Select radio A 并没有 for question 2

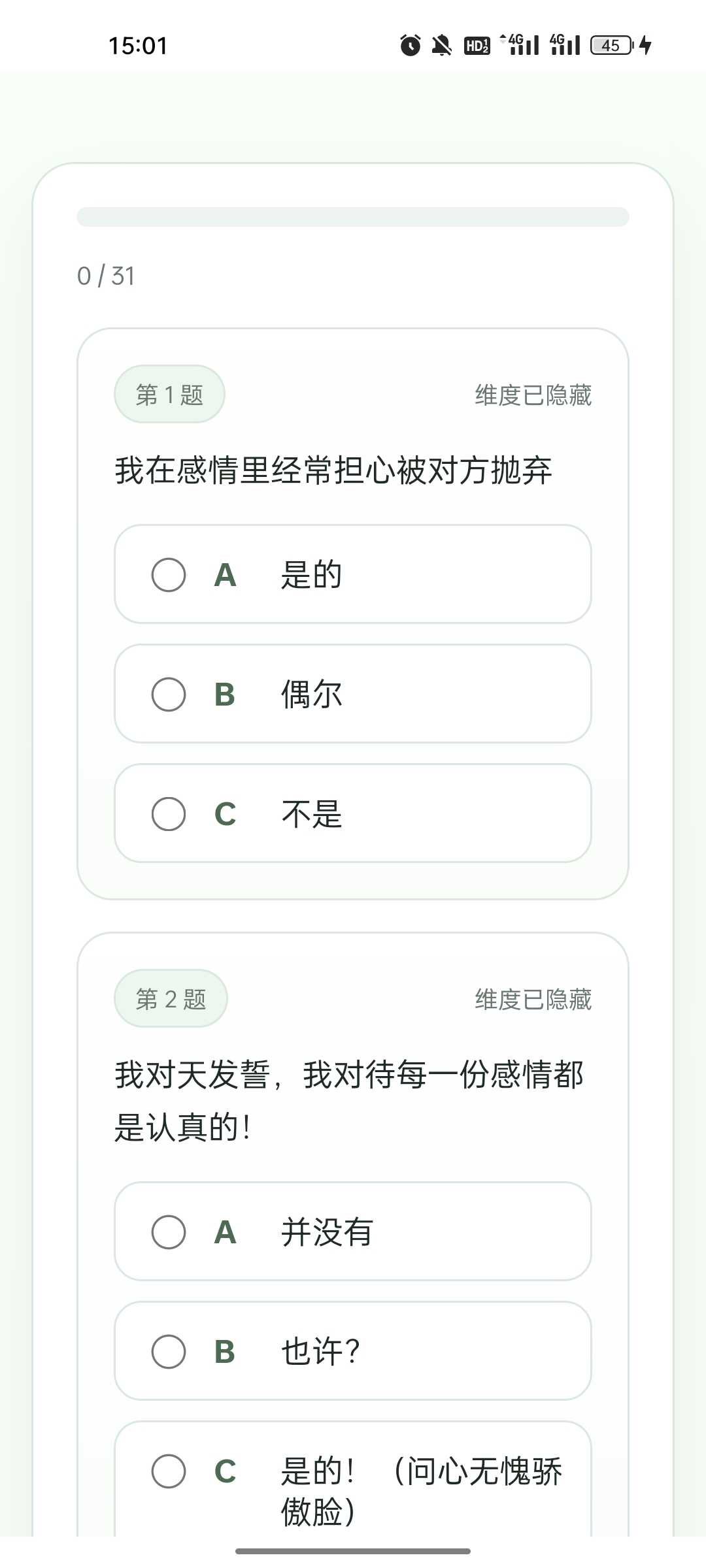169,1232
